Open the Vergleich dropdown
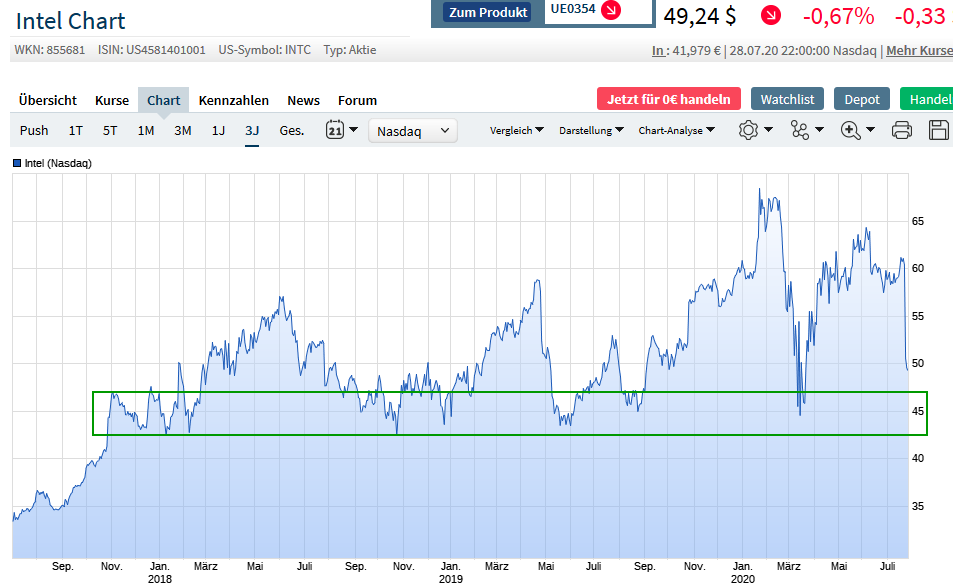 coord(517,130)
